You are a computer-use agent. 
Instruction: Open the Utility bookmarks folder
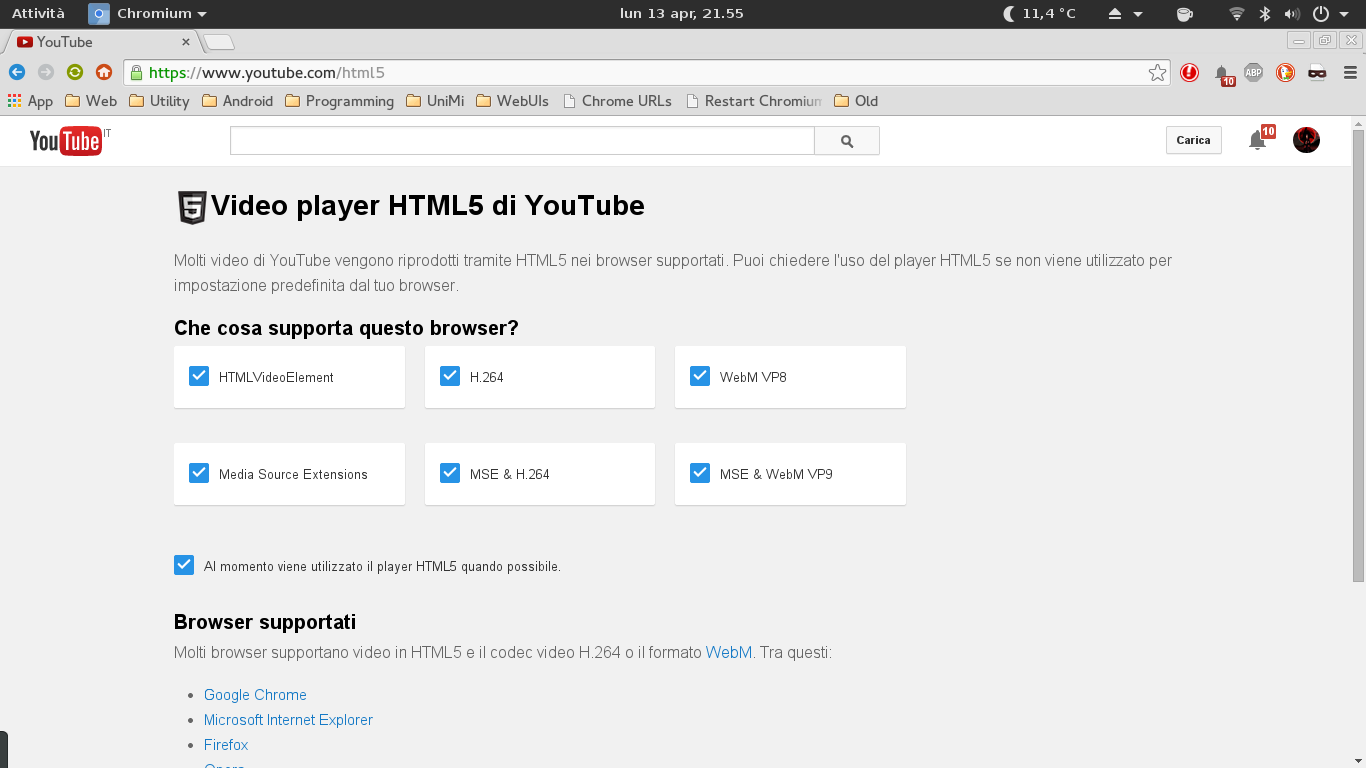coord(159,101)
